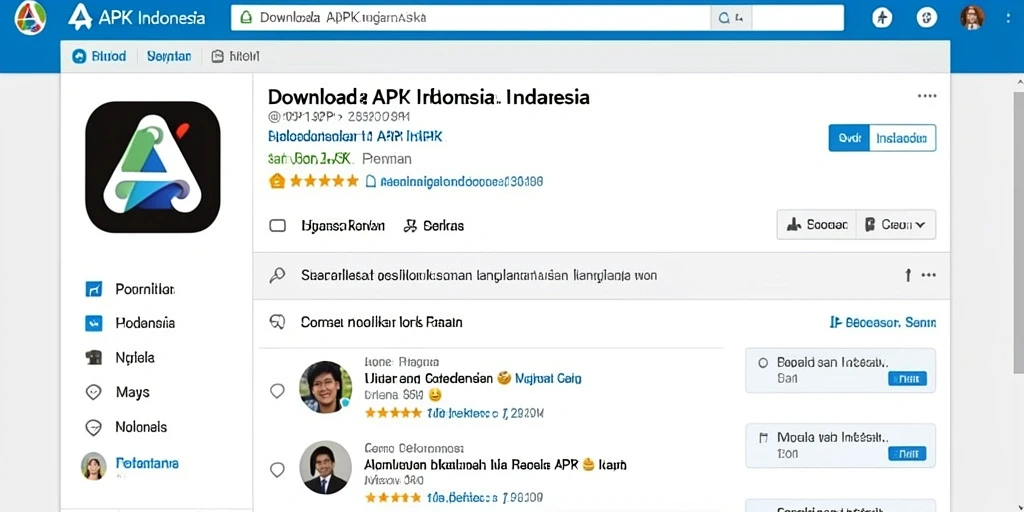Click the large APK Indonesia app icon
This screenshot has height=512, width=1024.
tap(153, 167)
